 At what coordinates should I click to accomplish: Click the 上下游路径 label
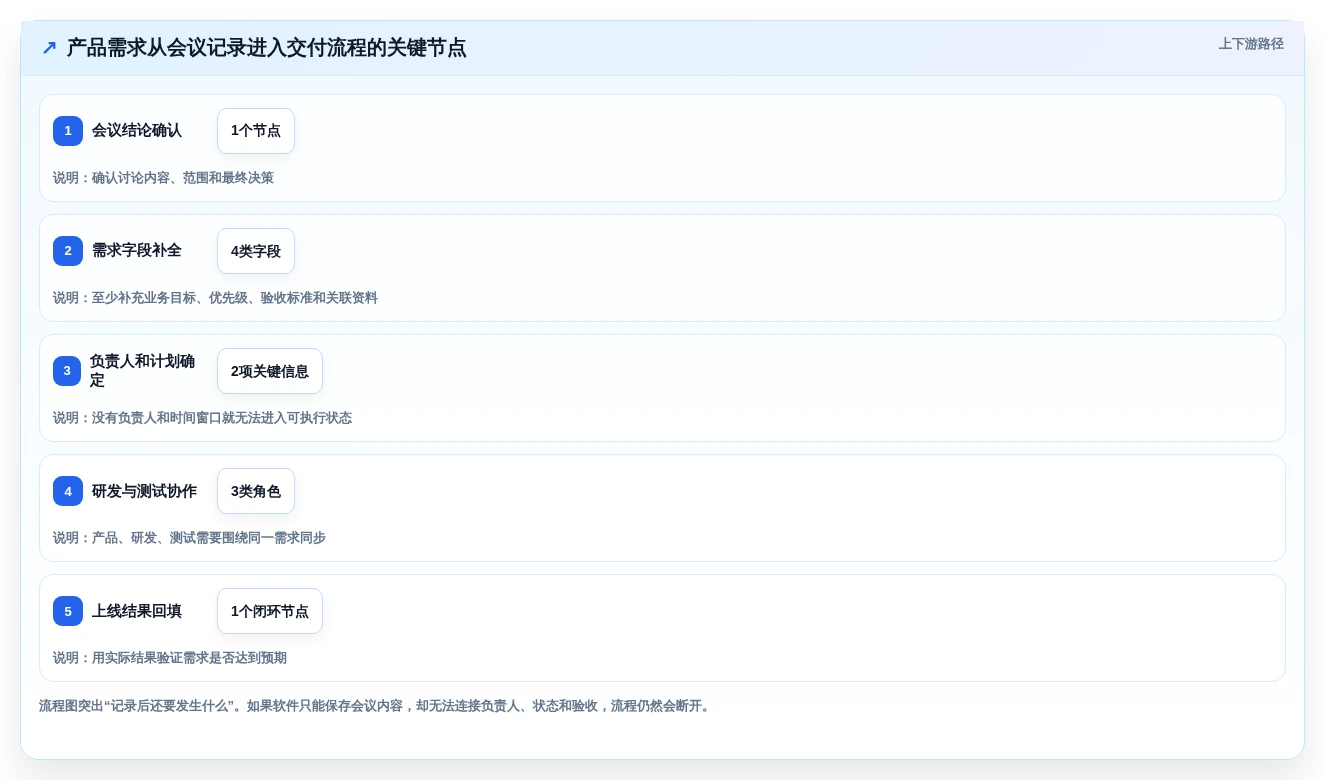click(x=1251, y=44)
